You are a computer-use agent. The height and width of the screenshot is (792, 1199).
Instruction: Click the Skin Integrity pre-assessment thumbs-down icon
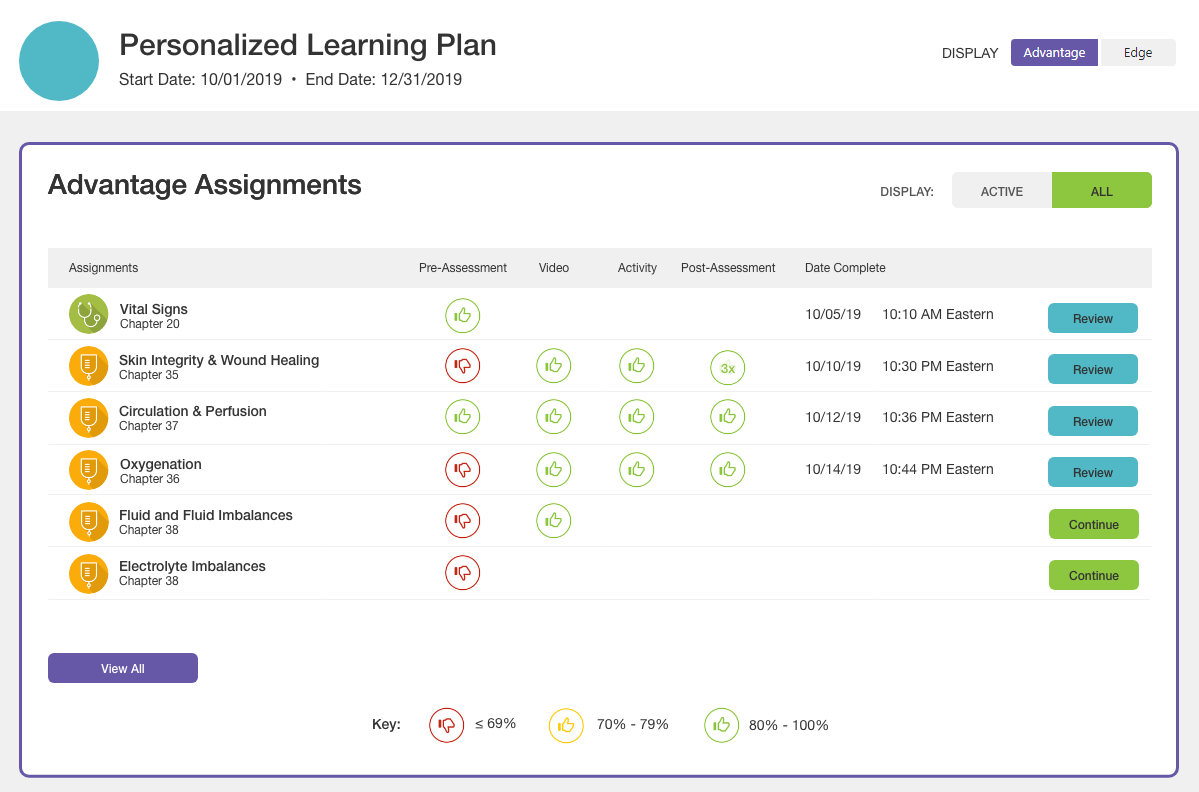[462, 366]
